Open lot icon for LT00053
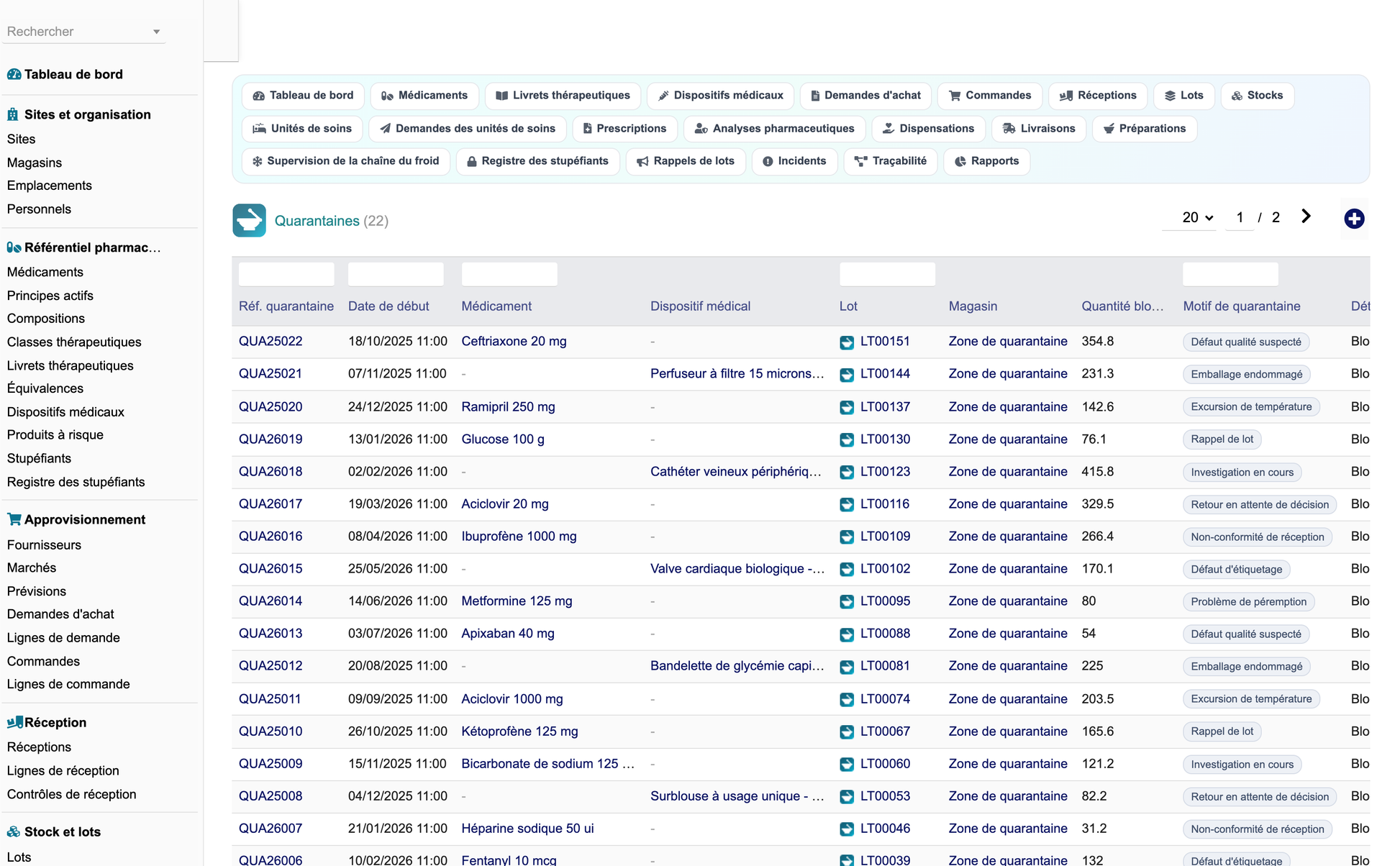Viewport: 1400px width, 866px height. click(x=847, y=796)
